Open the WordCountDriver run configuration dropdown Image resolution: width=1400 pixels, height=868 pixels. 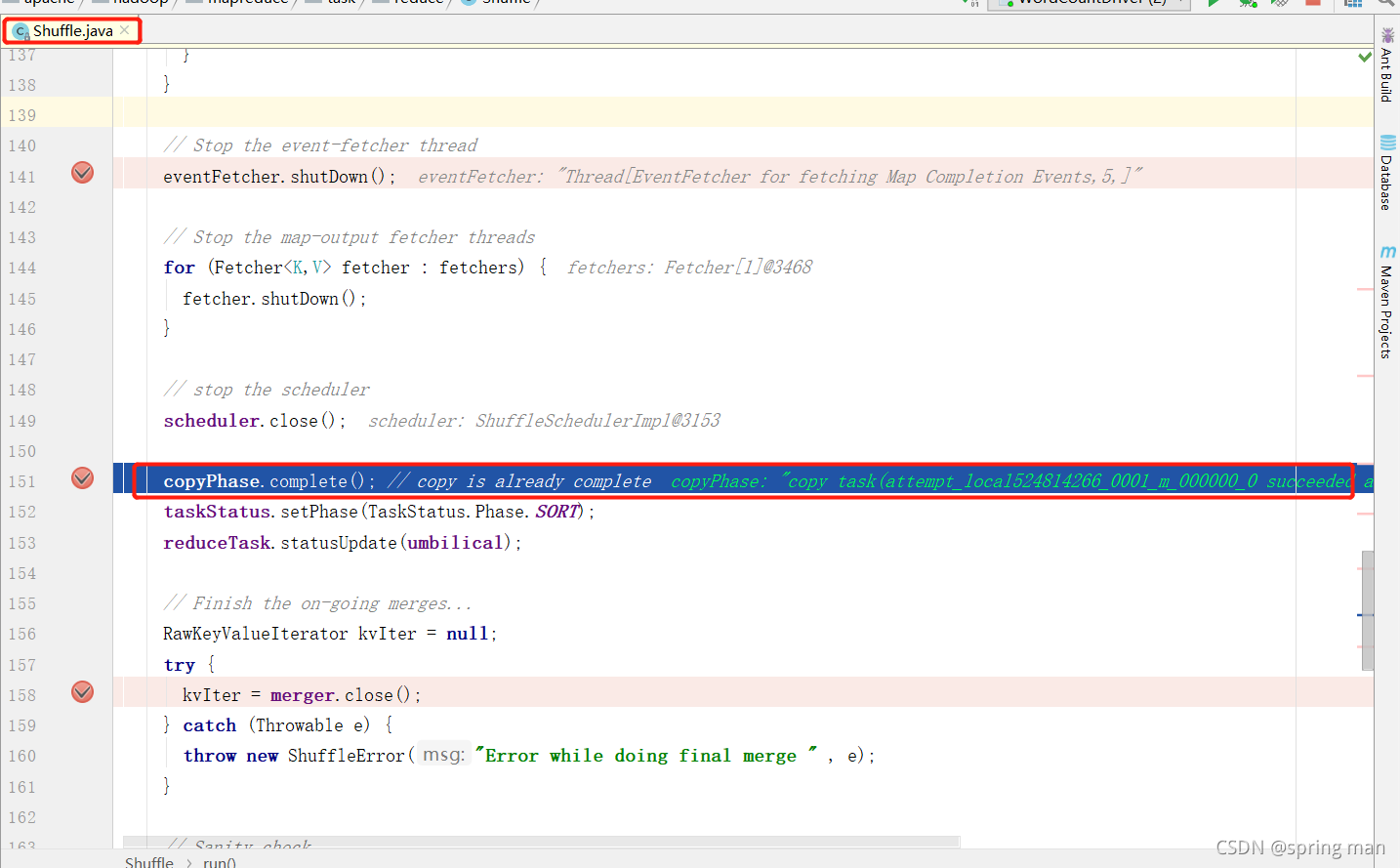pos(1089,3)
